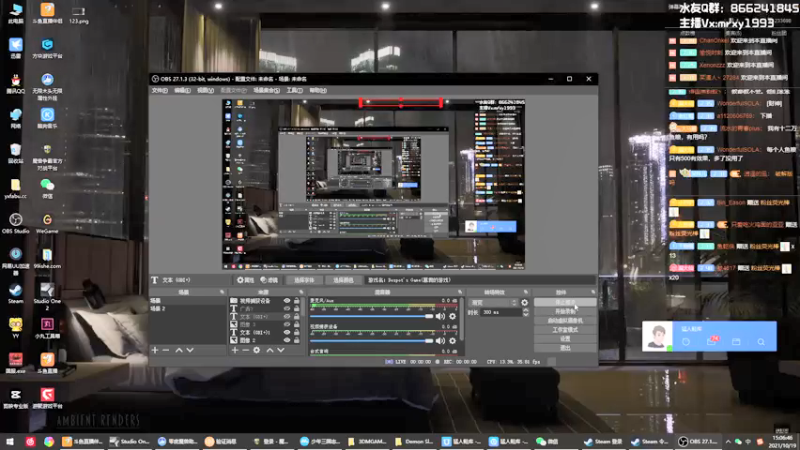Open the Windows Start menu
The width and height of the screenshot is (800, 450).
pyautogui.click(x=10, y=441)
